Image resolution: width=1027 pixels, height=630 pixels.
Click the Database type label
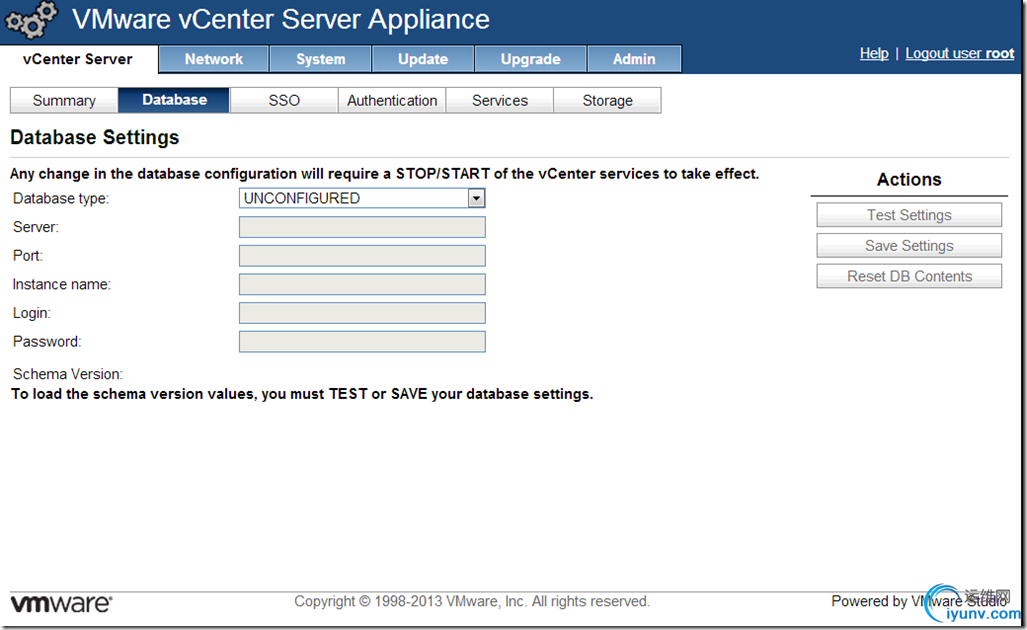click(61, 198)
